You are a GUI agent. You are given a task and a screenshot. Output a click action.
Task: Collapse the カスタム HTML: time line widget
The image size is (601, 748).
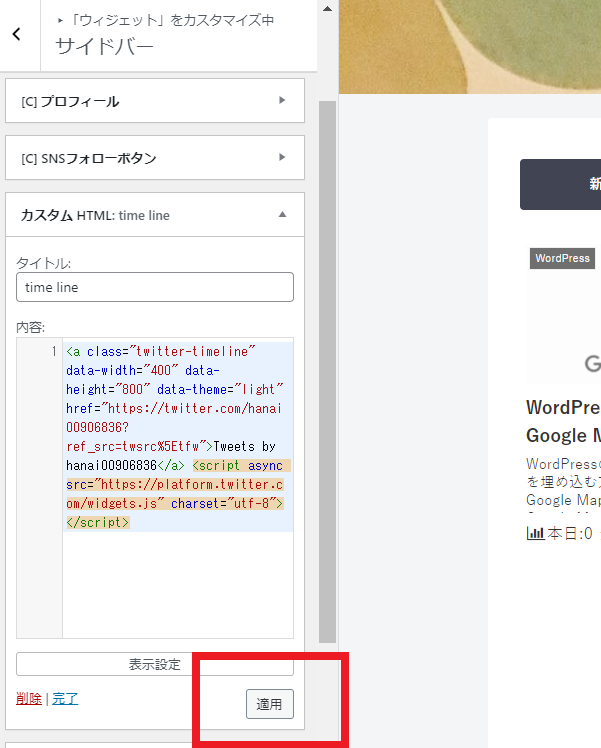tap(155, 215)
